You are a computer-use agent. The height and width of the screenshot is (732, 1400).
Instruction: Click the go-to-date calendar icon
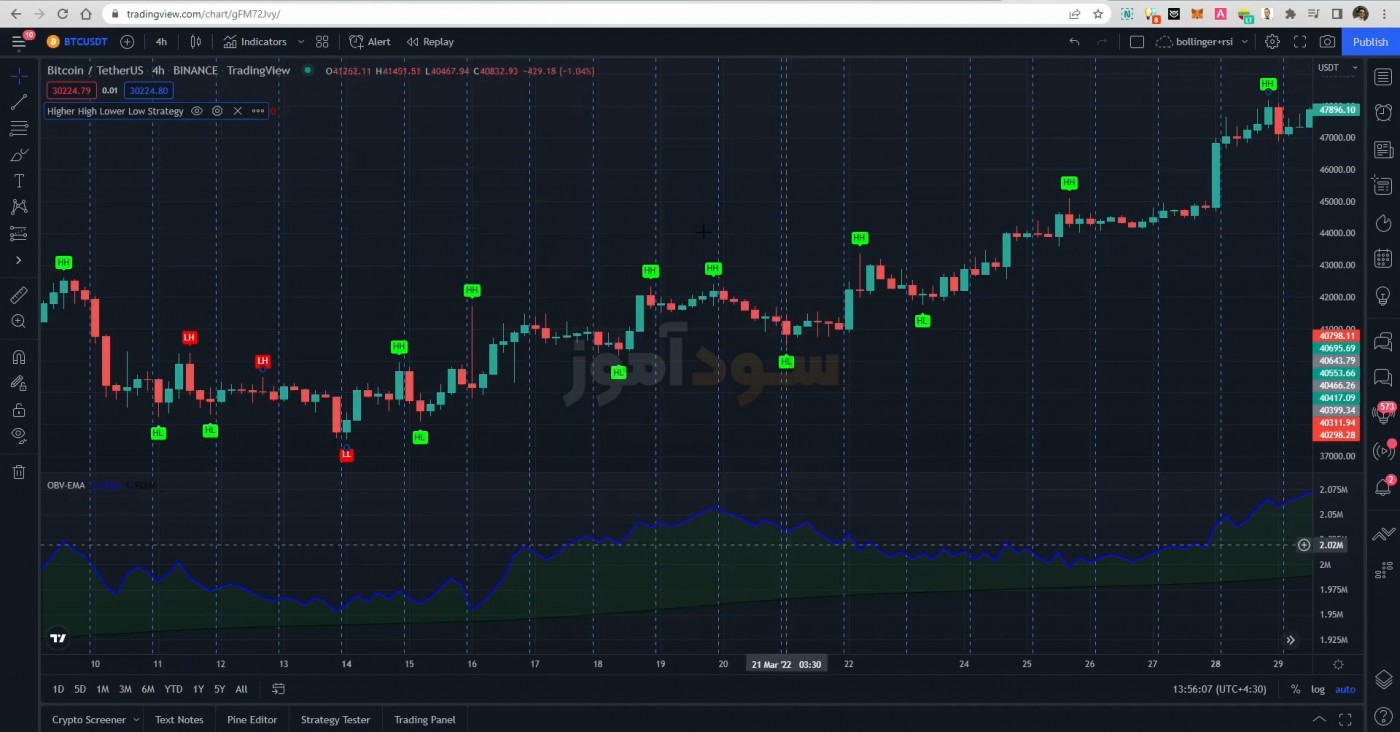coord(278,689)
